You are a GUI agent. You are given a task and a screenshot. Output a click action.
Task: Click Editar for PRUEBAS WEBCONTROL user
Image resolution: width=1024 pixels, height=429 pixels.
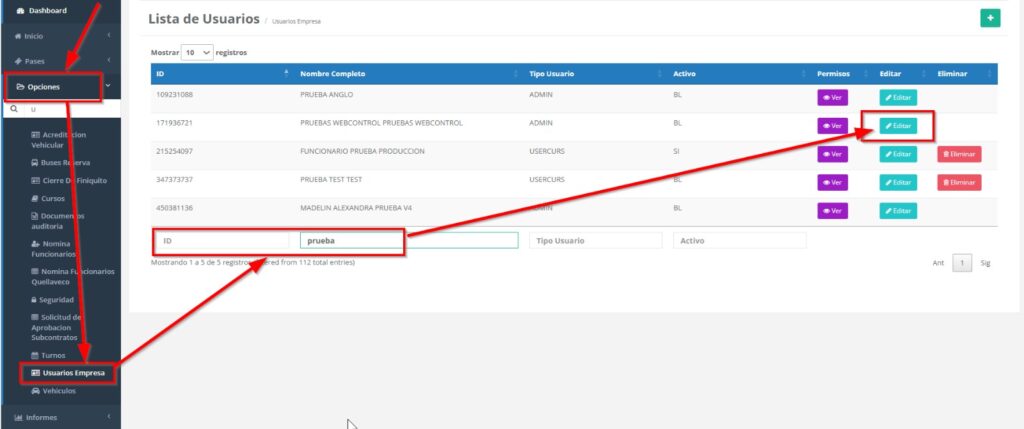(897, 126)
